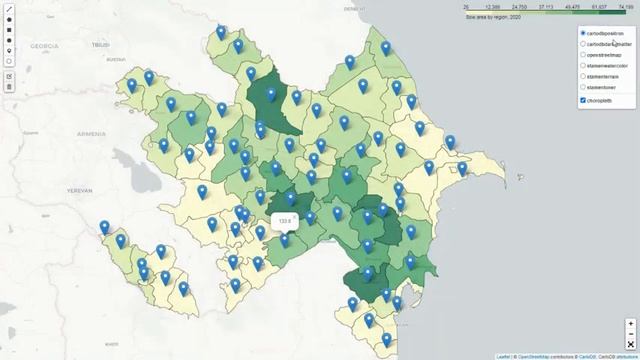Click the TBILISI map label
This screenshot has width=640, height=360.
[x=101, y=45]
